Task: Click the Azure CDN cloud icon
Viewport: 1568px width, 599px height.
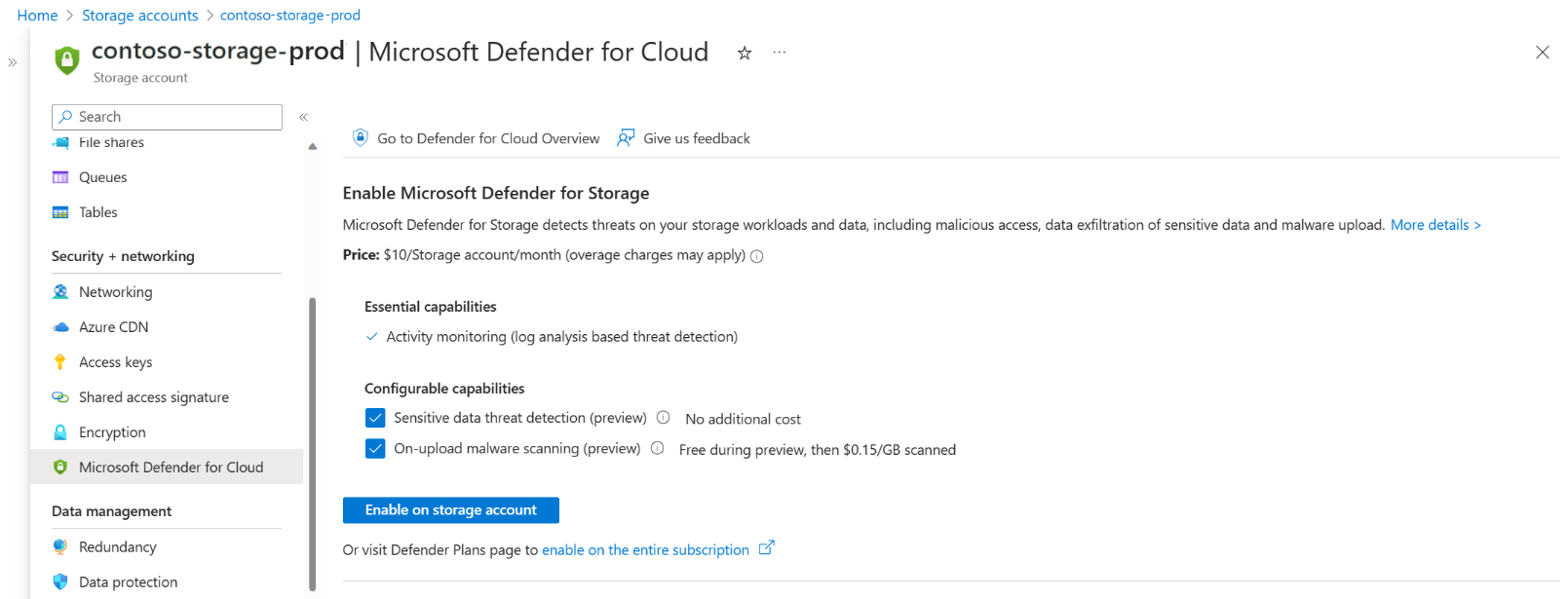Action: coord(60,327)
